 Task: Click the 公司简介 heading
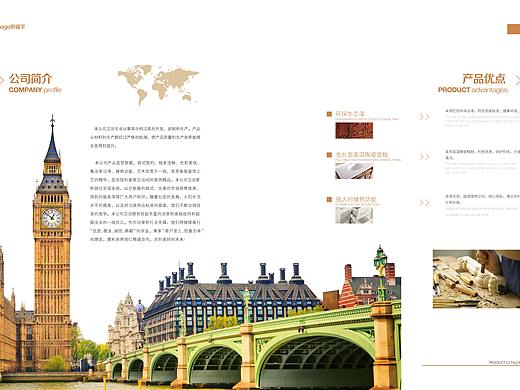tap(31, 79)
